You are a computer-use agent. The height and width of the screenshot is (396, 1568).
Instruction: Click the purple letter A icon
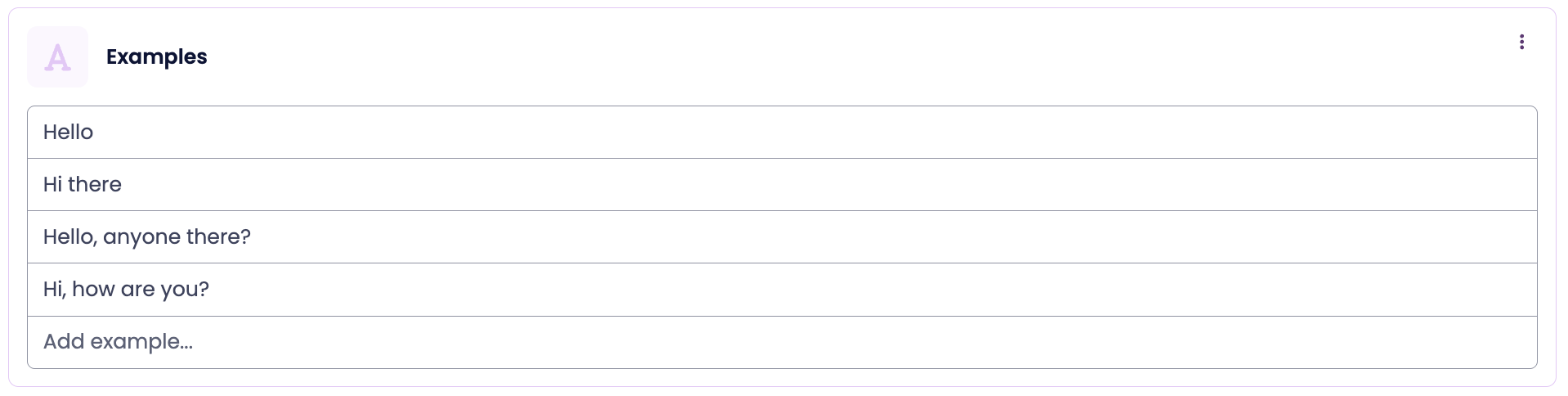[57, 57]
